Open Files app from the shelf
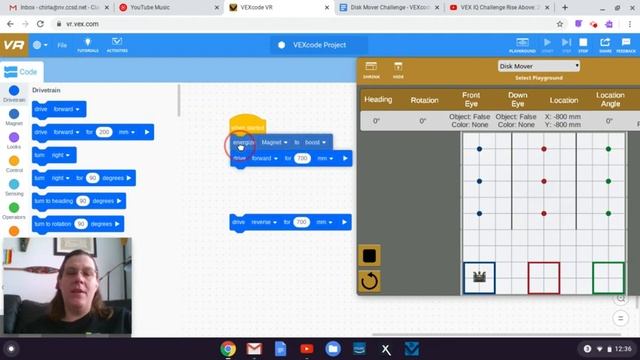This screenshot has height=360, width=640. 333,349
